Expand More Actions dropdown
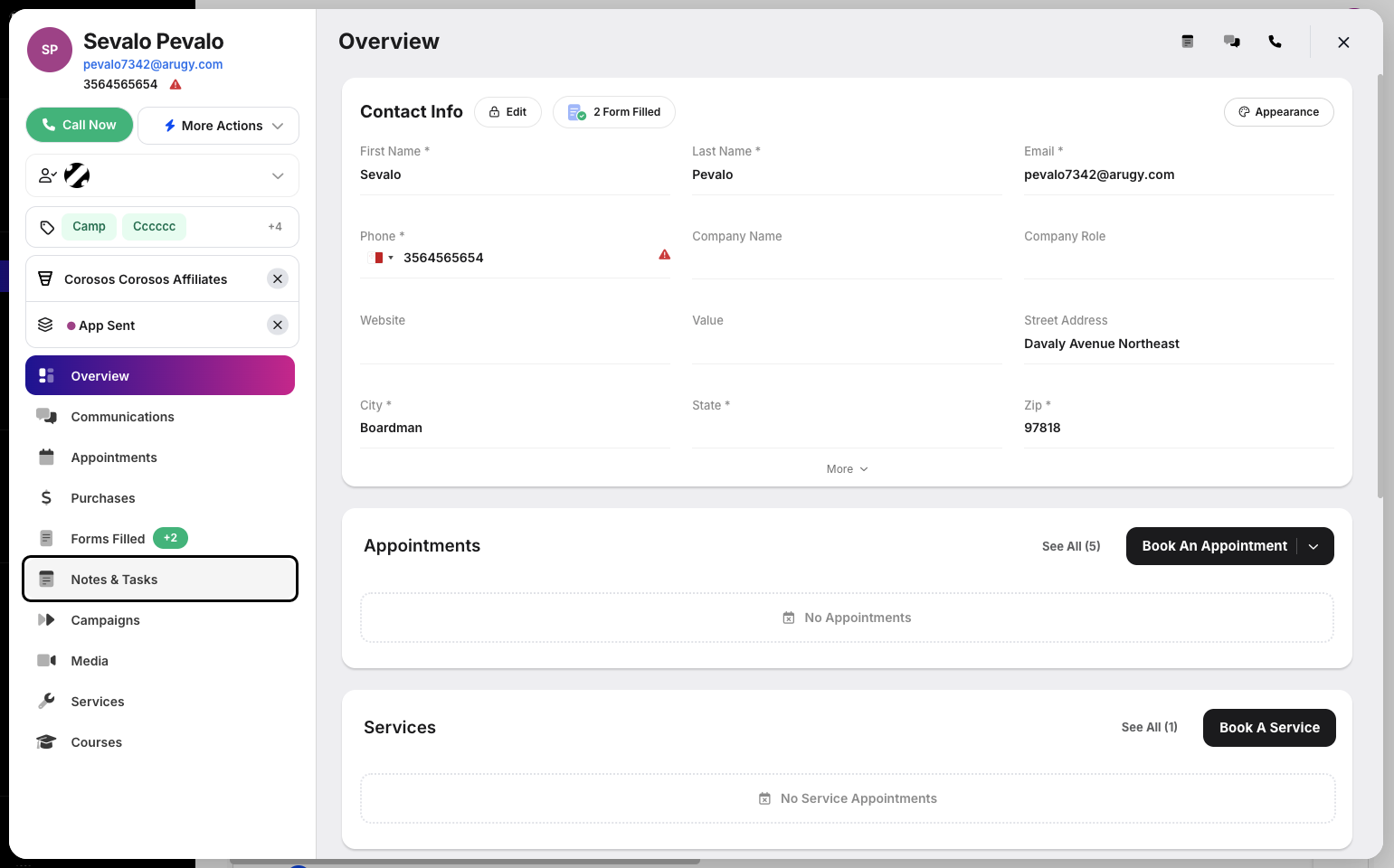Screen dimensions: 1394x868 coord(218,126)
